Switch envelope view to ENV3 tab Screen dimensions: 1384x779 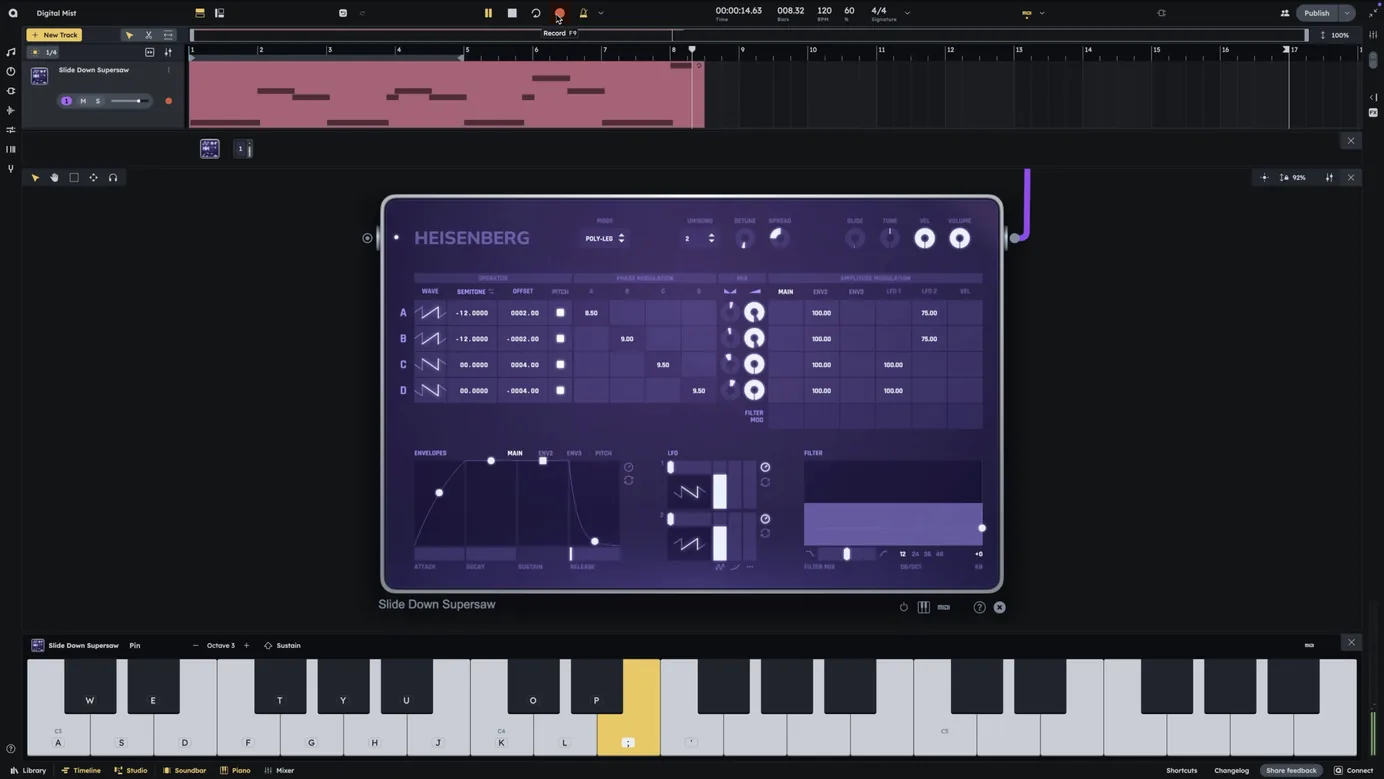(x=574, y=453)
